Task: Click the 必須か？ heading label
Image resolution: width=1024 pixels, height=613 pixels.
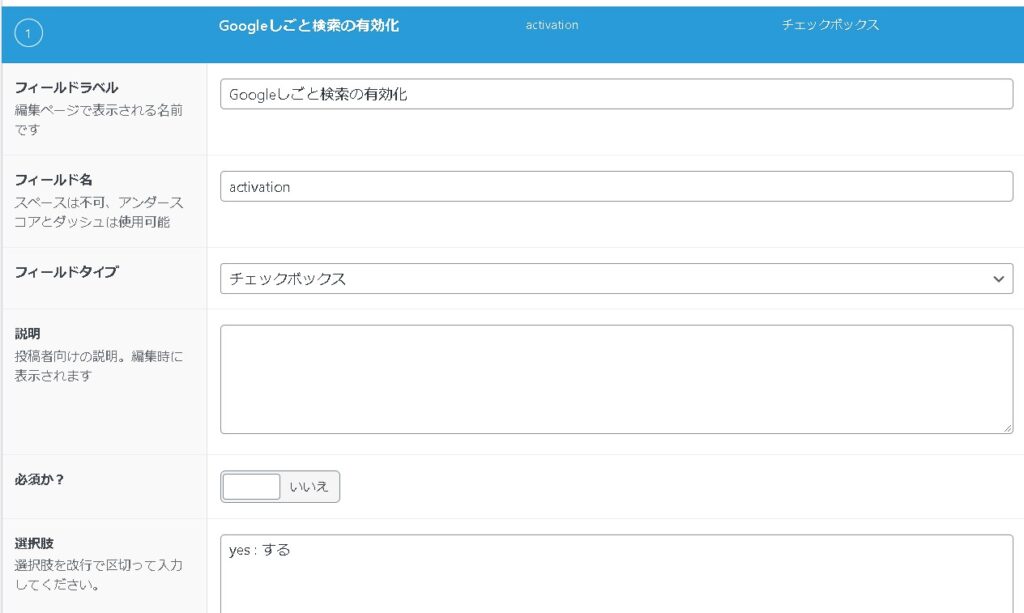Action: click(40, 479)
